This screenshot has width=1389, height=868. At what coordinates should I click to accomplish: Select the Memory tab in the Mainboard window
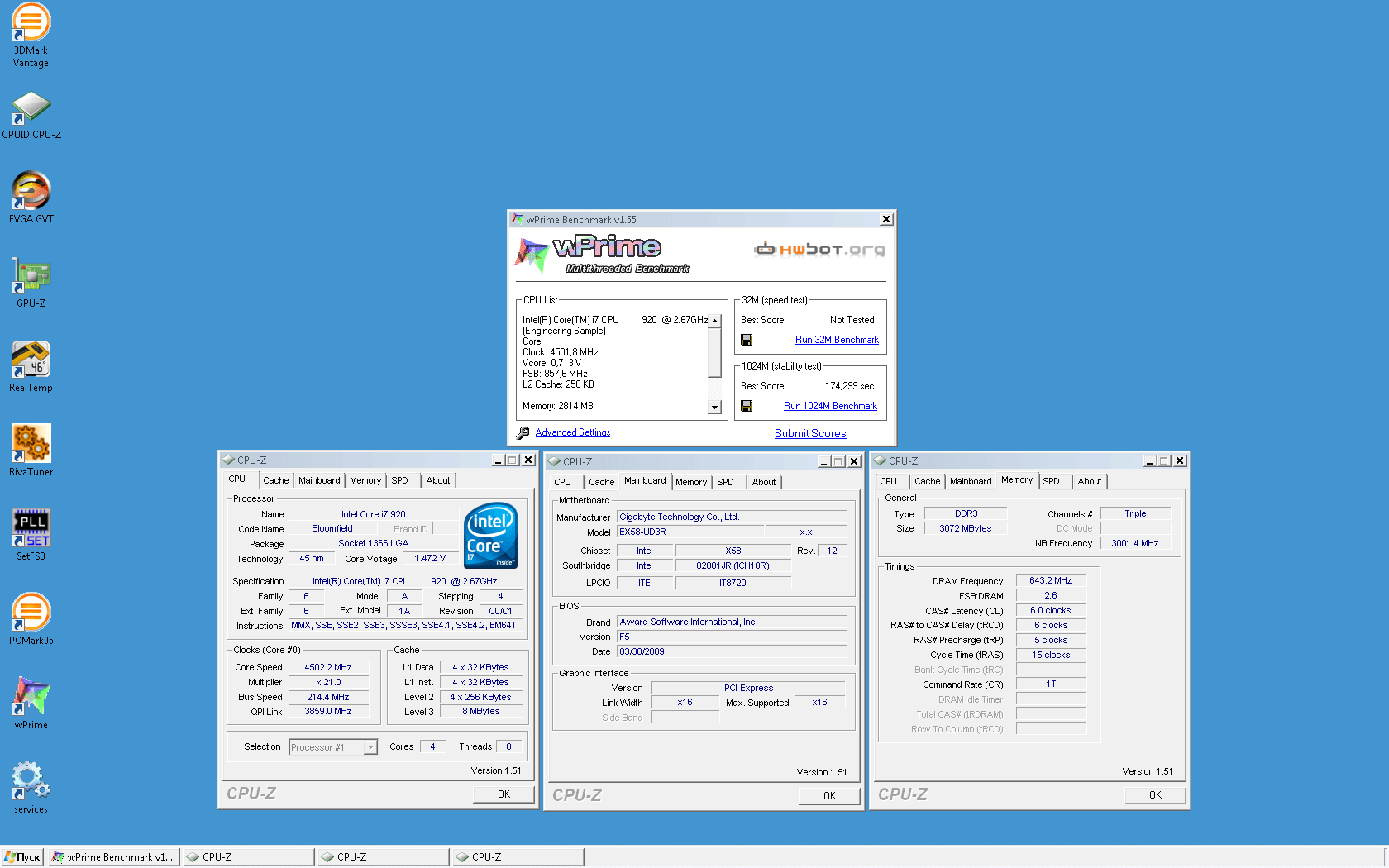pos(691,482)
